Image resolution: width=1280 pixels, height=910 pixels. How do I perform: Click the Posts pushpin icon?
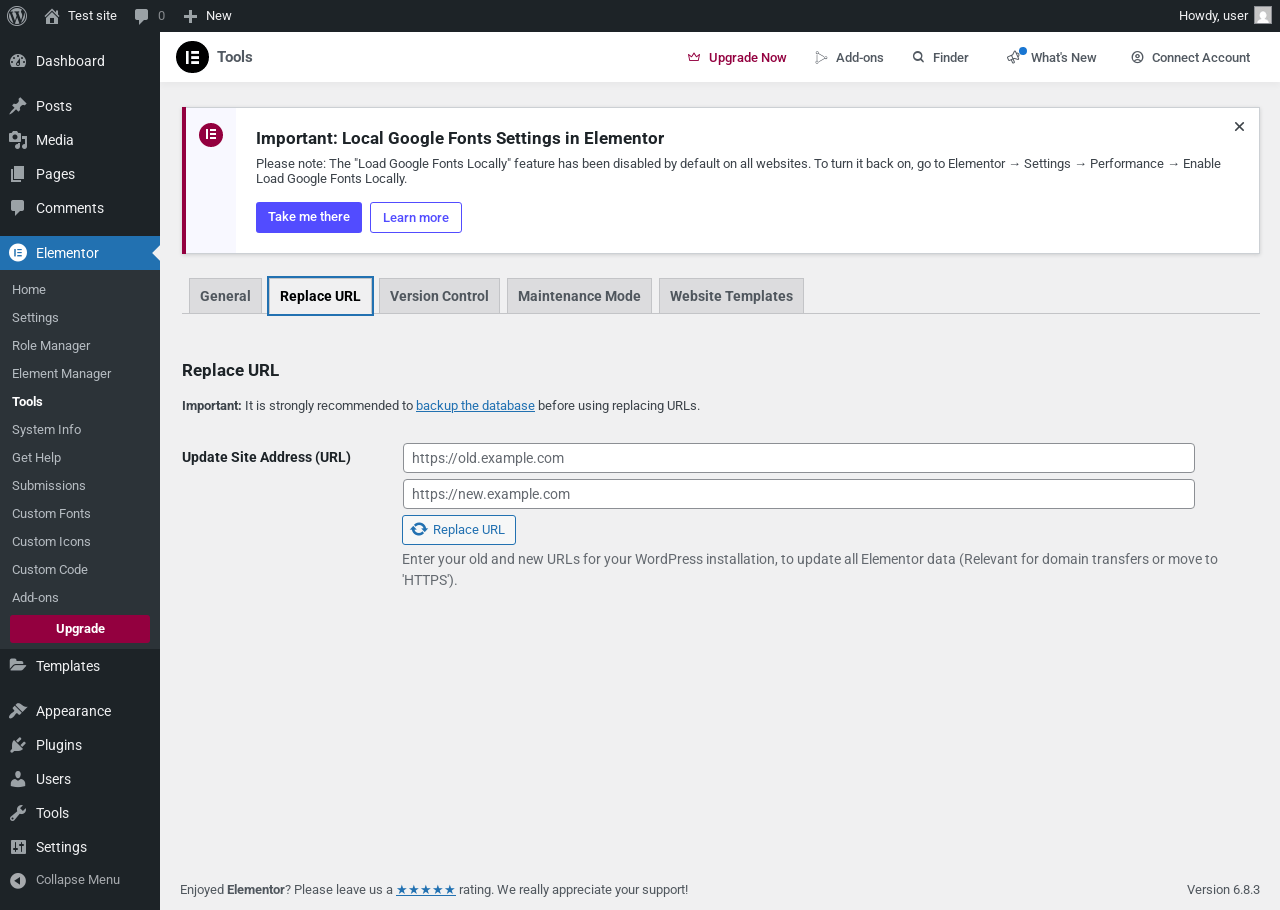[x=18, y=106]
